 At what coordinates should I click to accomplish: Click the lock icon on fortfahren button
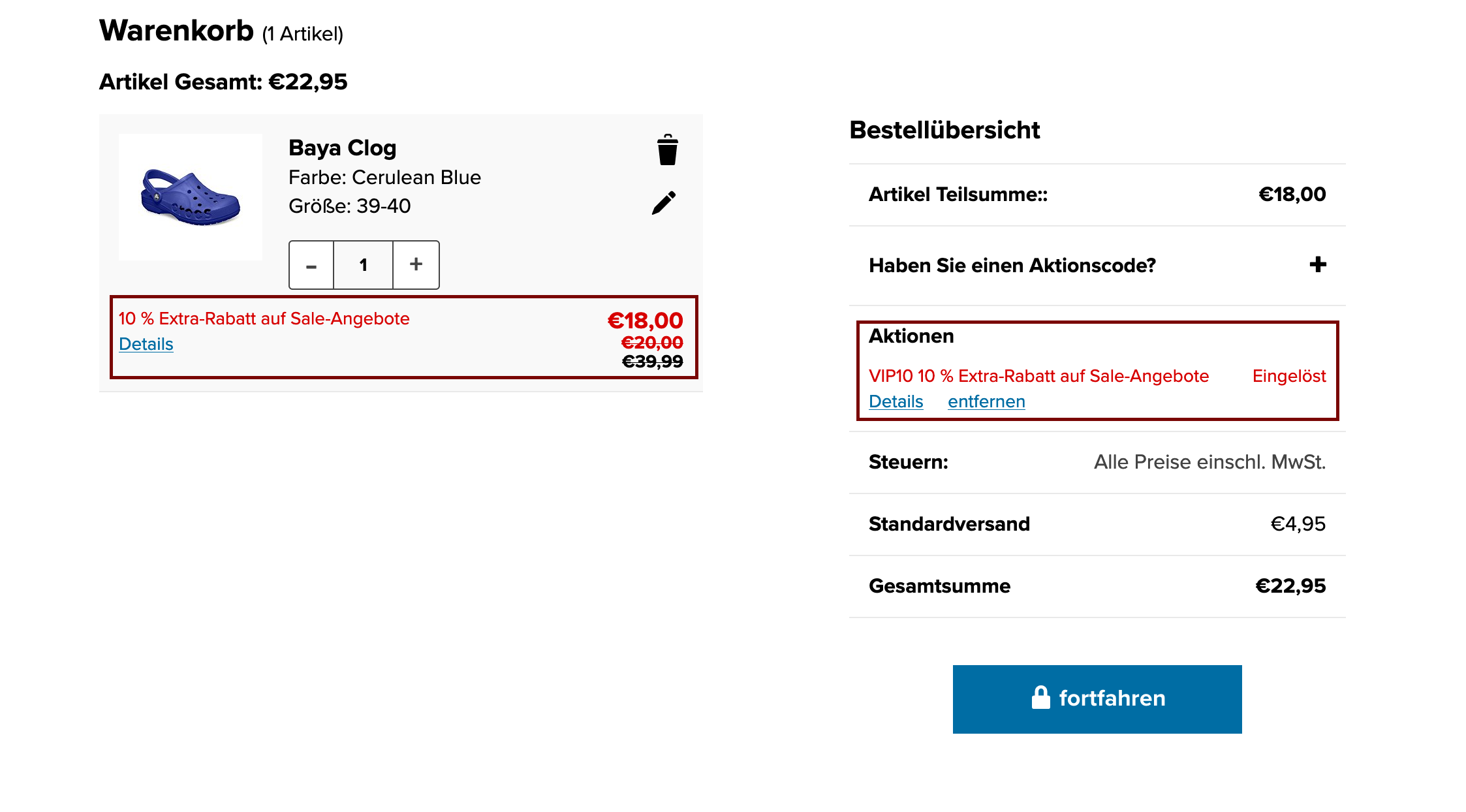pyautogui.click(x=1040, y=697)
